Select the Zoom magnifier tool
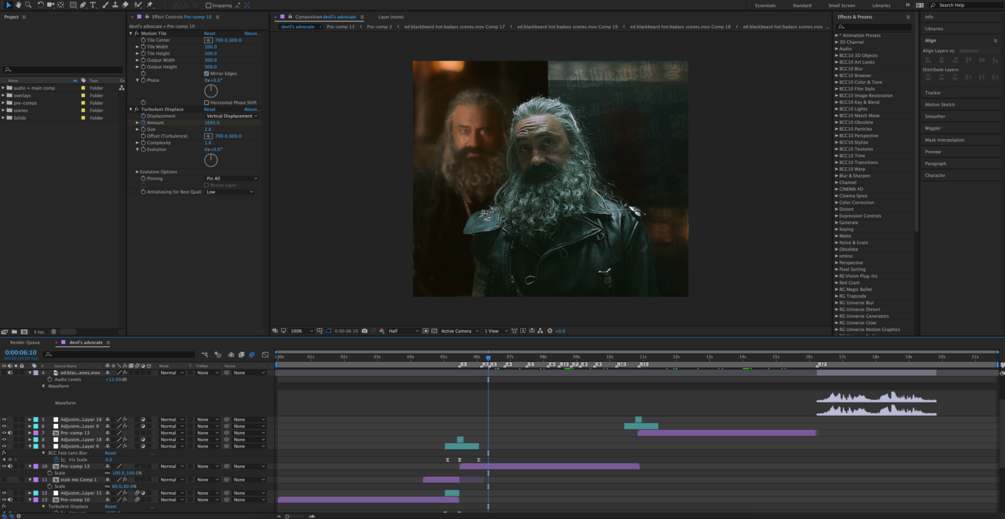This screenshot has height=519, width=1005. [x=28, y=5]
